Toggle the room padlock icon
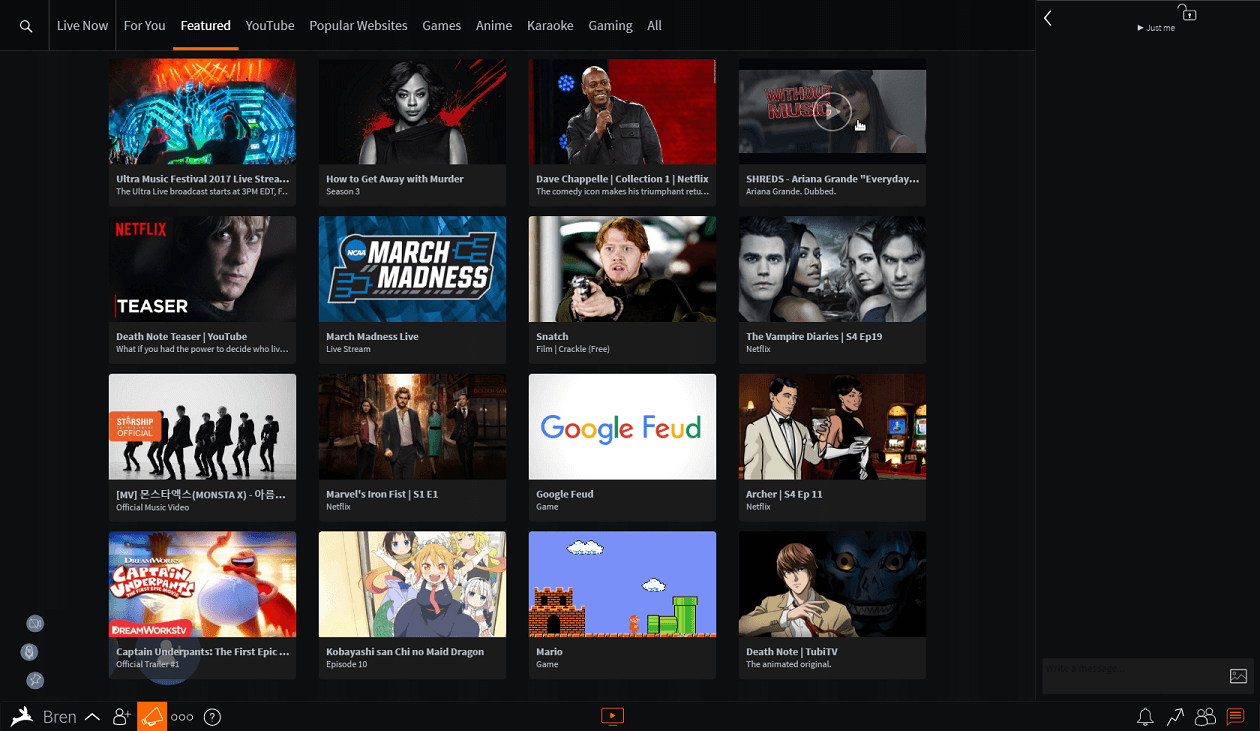The height and width of the screenshot is (731, 1260). click(1187, 12)
